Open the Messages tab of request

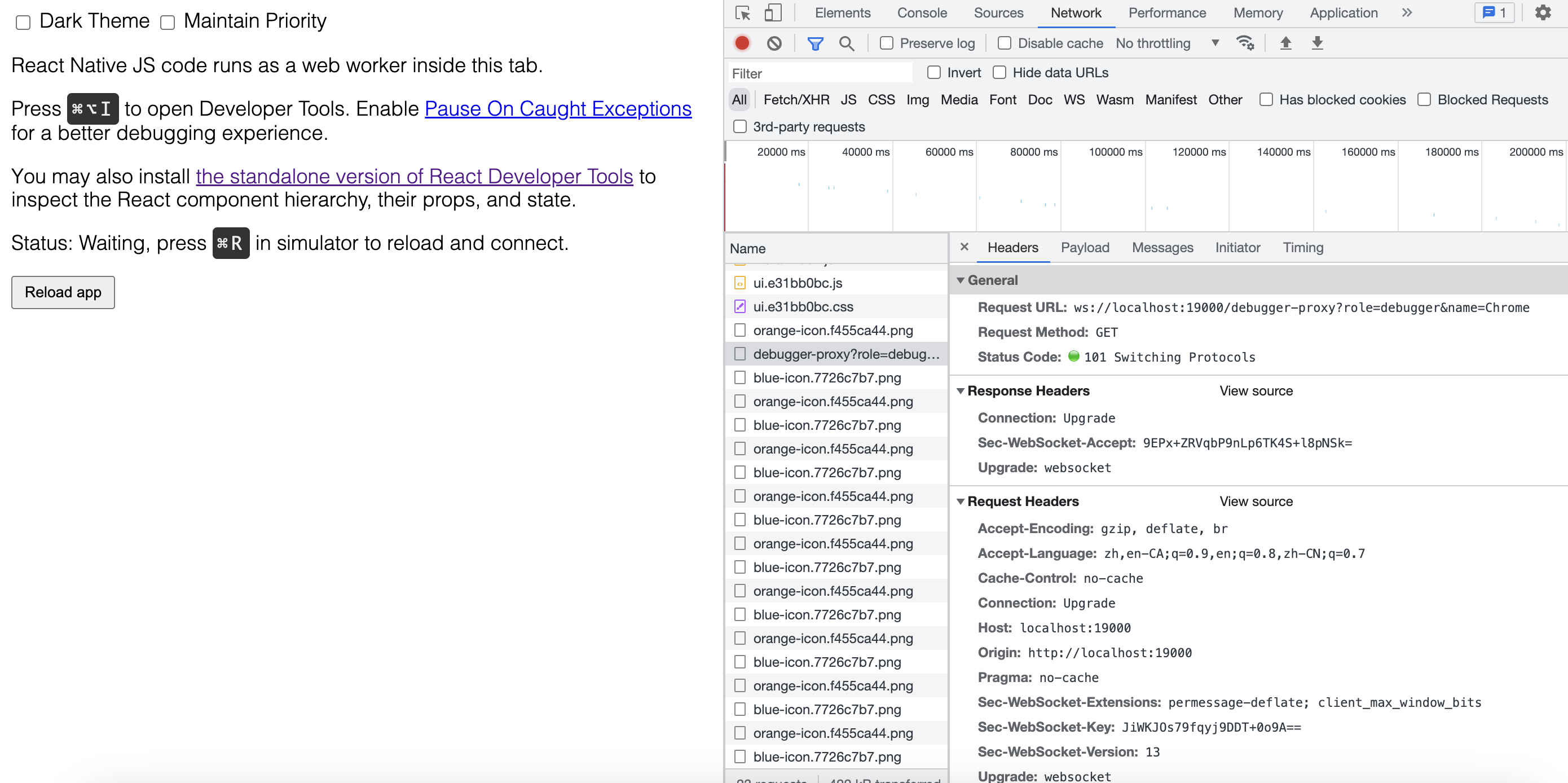(x=1162, y=248)
